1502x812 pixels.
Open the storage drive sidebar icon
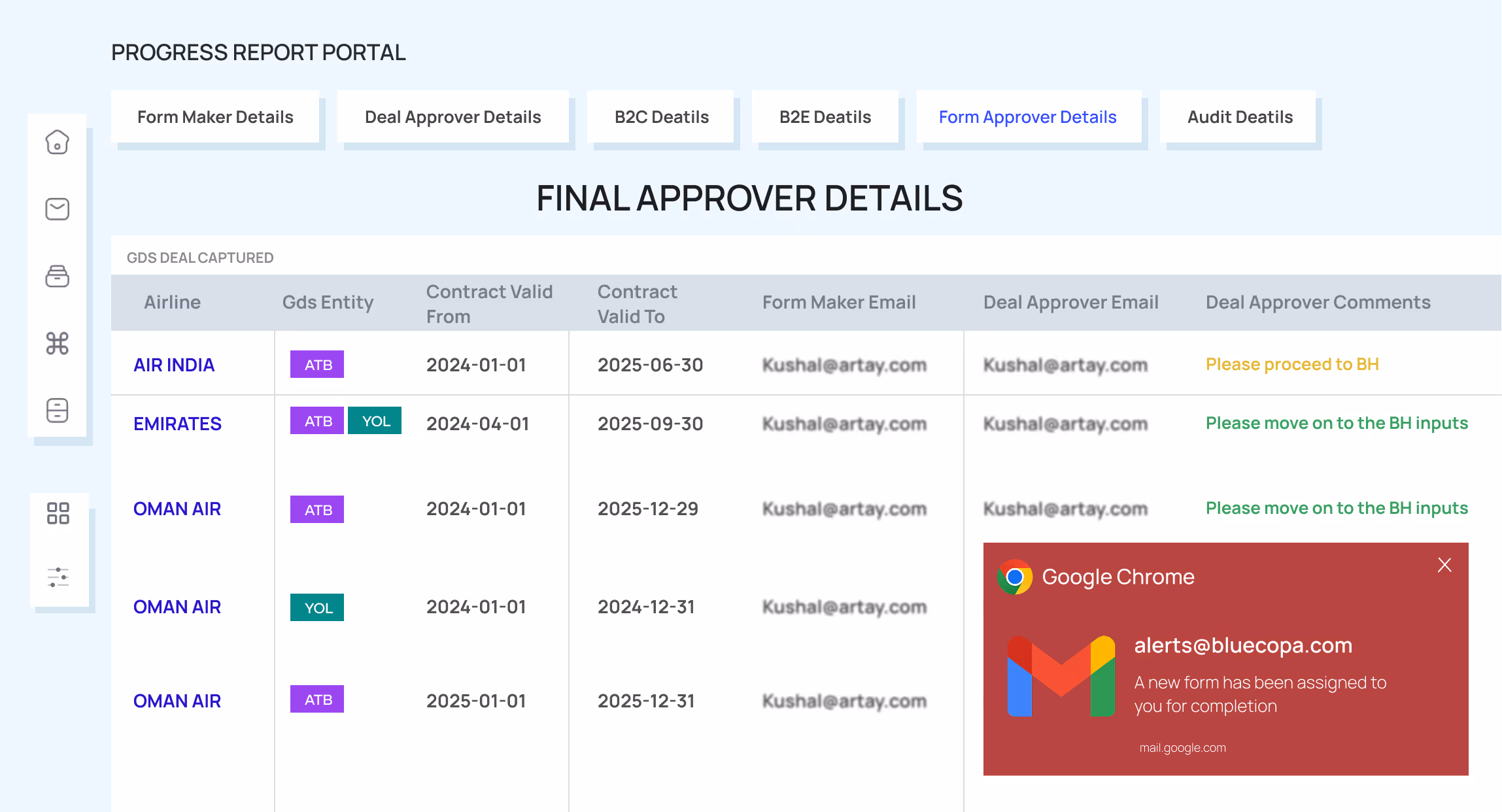(58, 276)
